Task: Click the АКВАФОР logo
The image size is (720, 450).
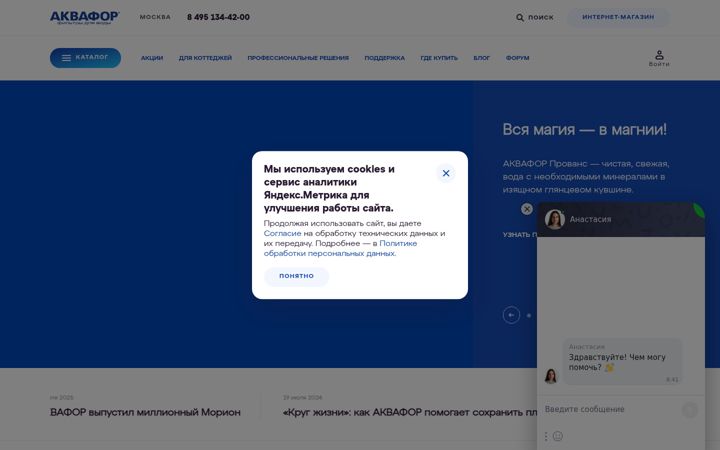Action: point(84,17)
